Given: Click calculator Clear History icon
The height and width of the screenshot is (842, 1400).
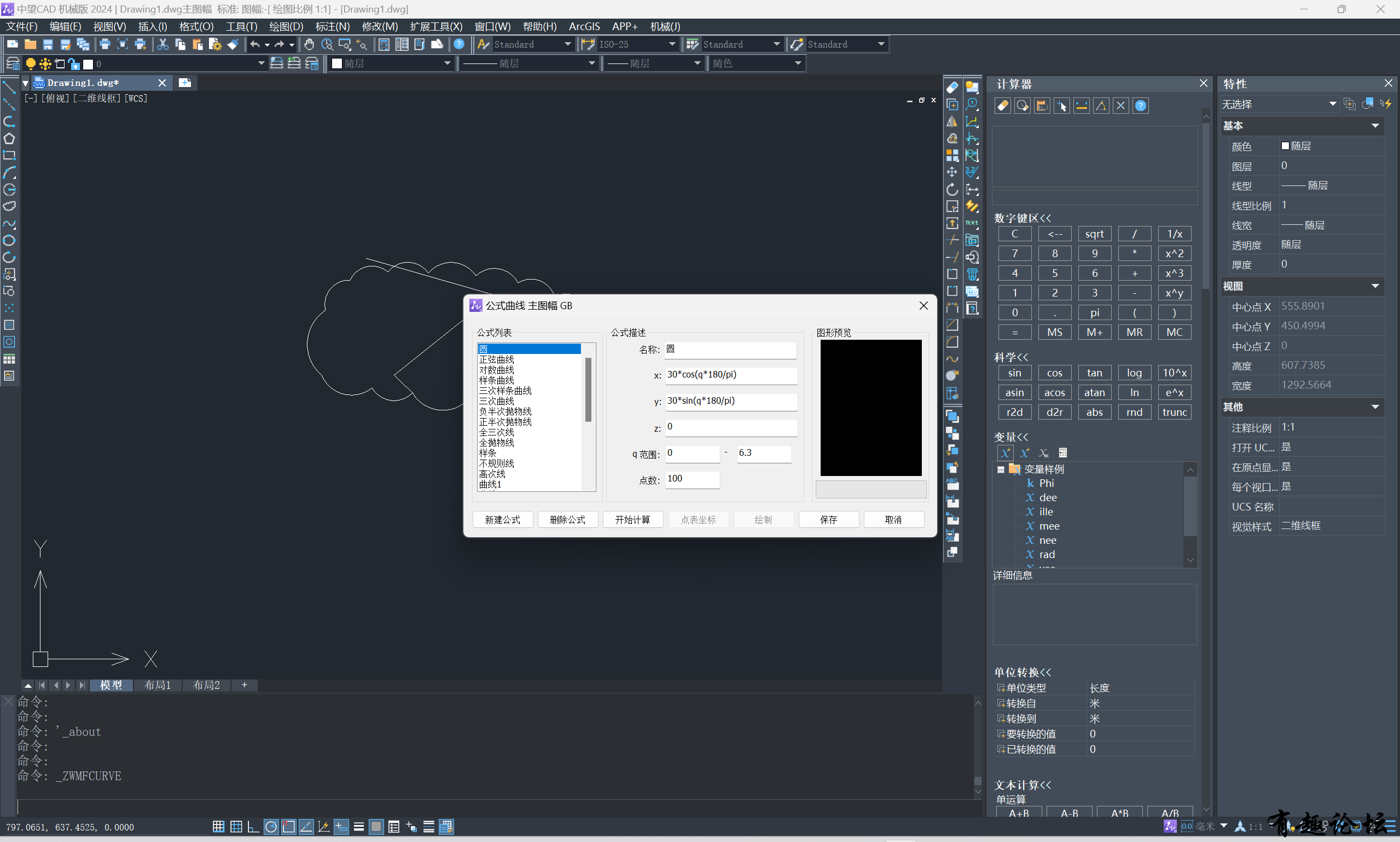Looking at the screenshot, I should (1022, 106).
